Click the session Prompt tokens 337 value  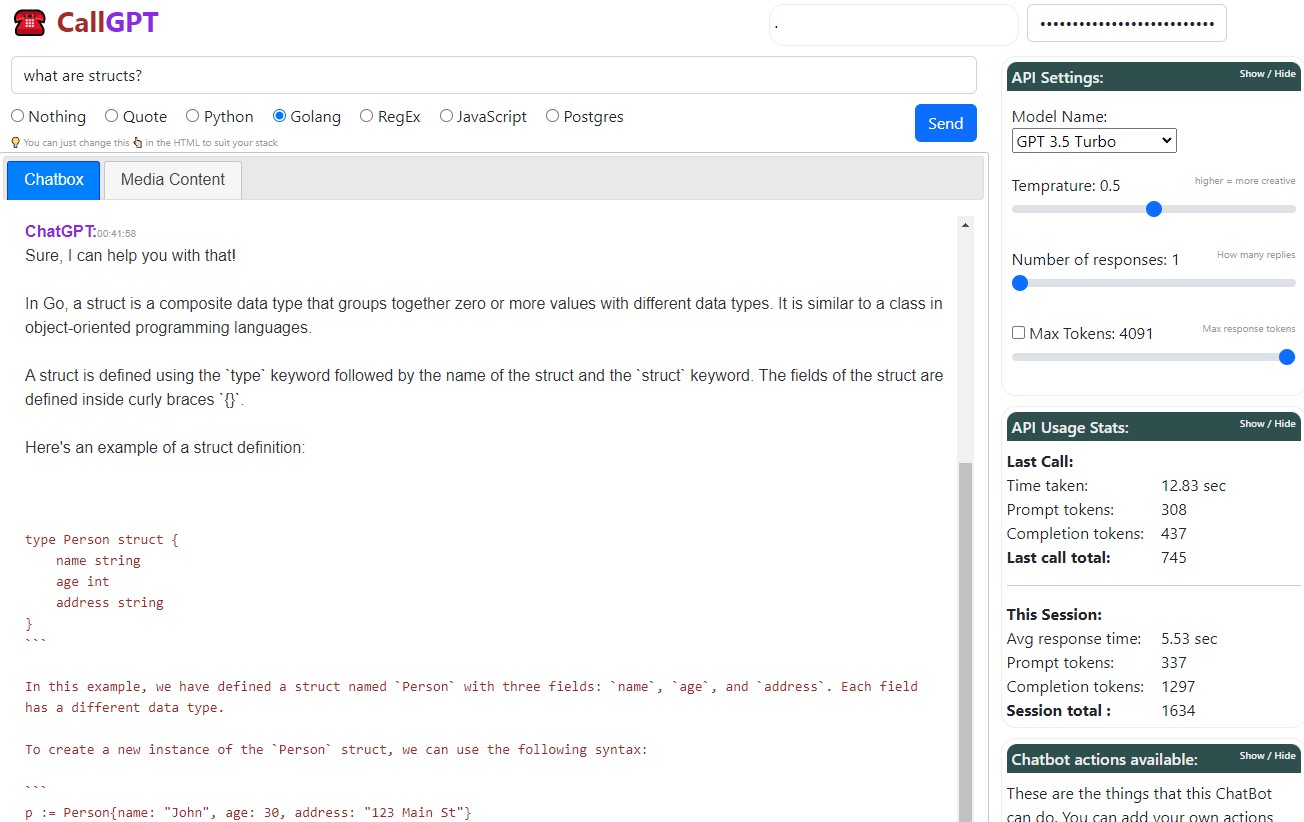click(1174, 663)
